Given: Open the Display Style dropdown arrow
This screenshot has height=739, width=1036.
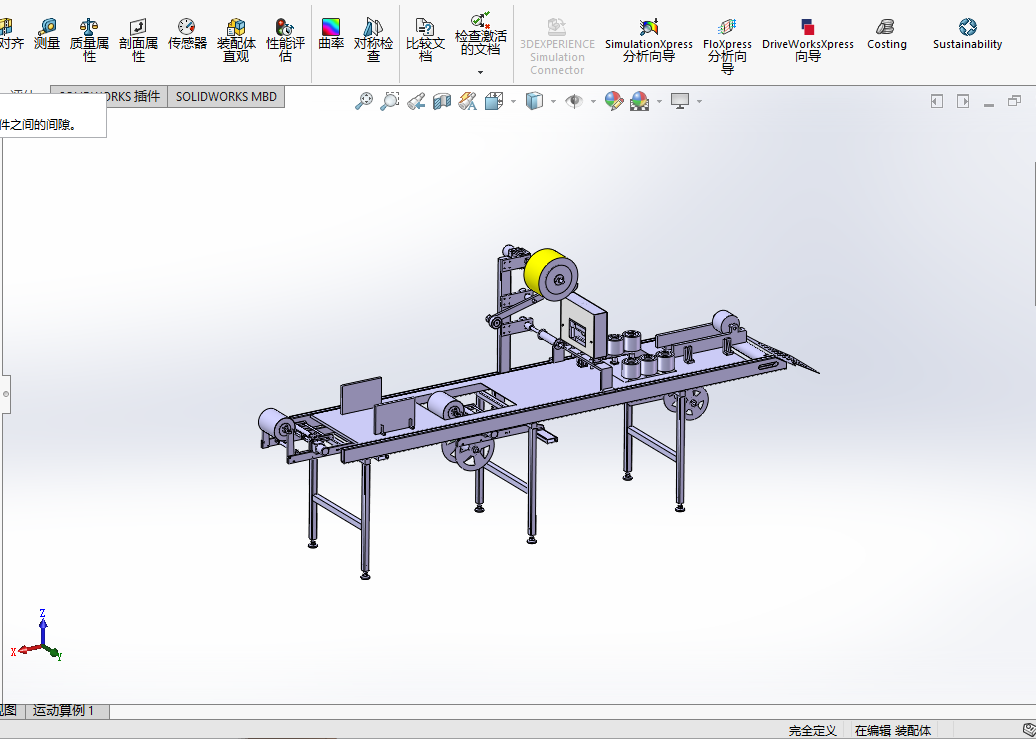Looking at the screenshot, I should [x=553, y=102].
